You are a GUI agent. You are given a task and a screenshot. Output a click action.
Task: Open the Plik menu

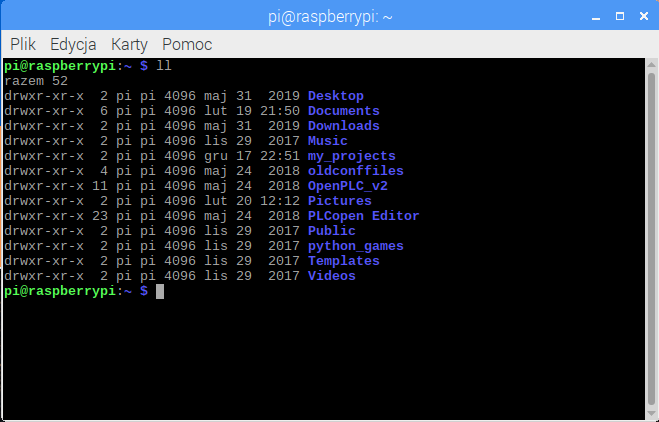click(23, 45)
